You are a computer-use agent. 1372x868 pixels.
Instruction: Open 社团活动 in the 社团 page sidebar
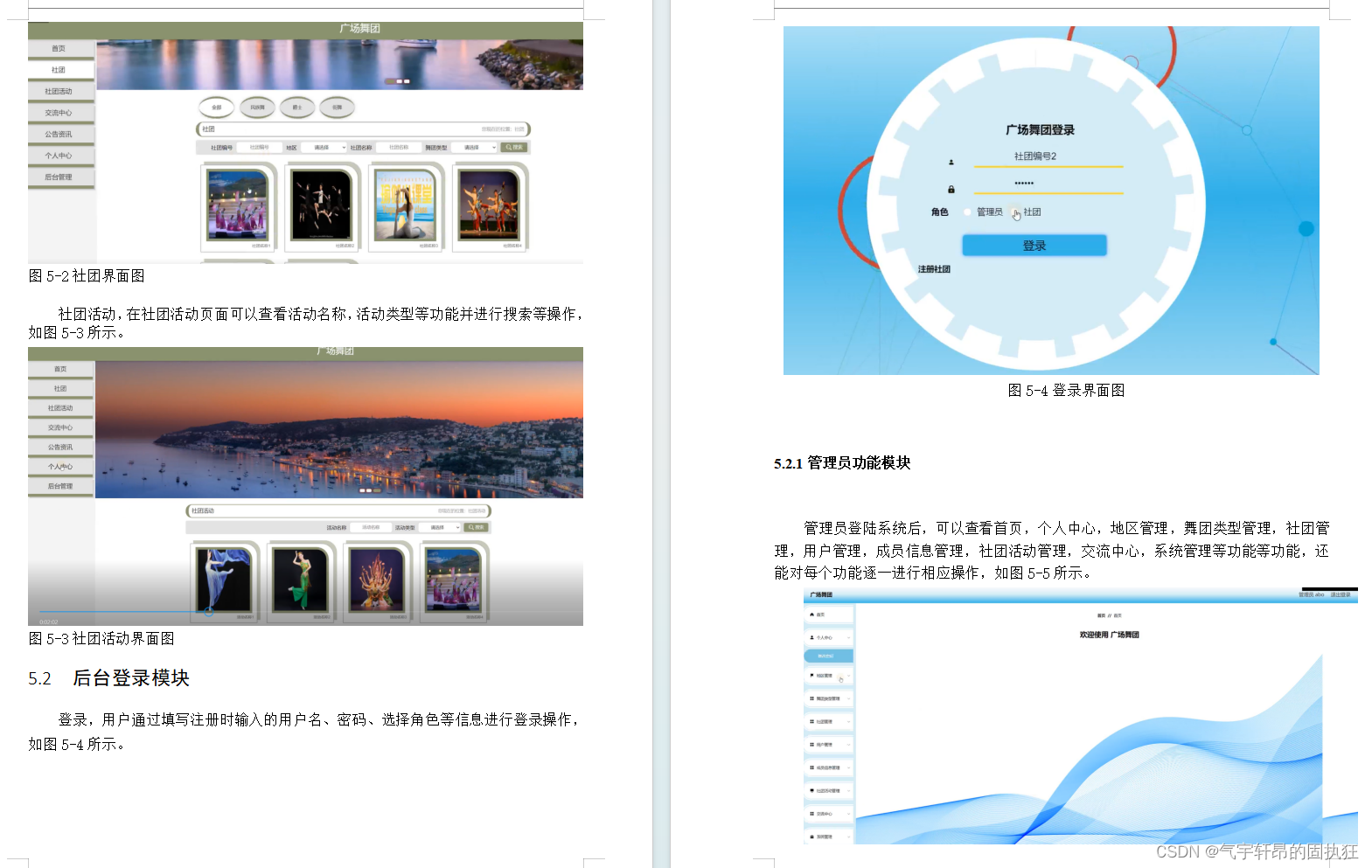pos(59,91)
